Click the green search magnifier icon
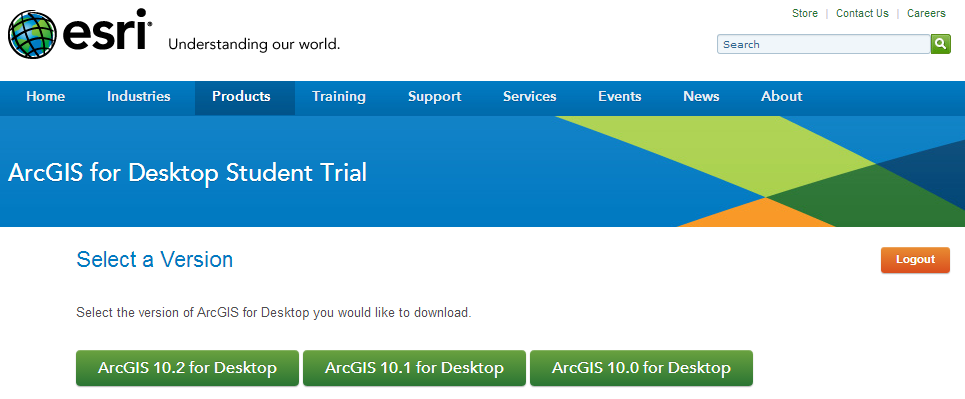The width and height of the screenshot is (965, 399). click(x=940, y=44)
